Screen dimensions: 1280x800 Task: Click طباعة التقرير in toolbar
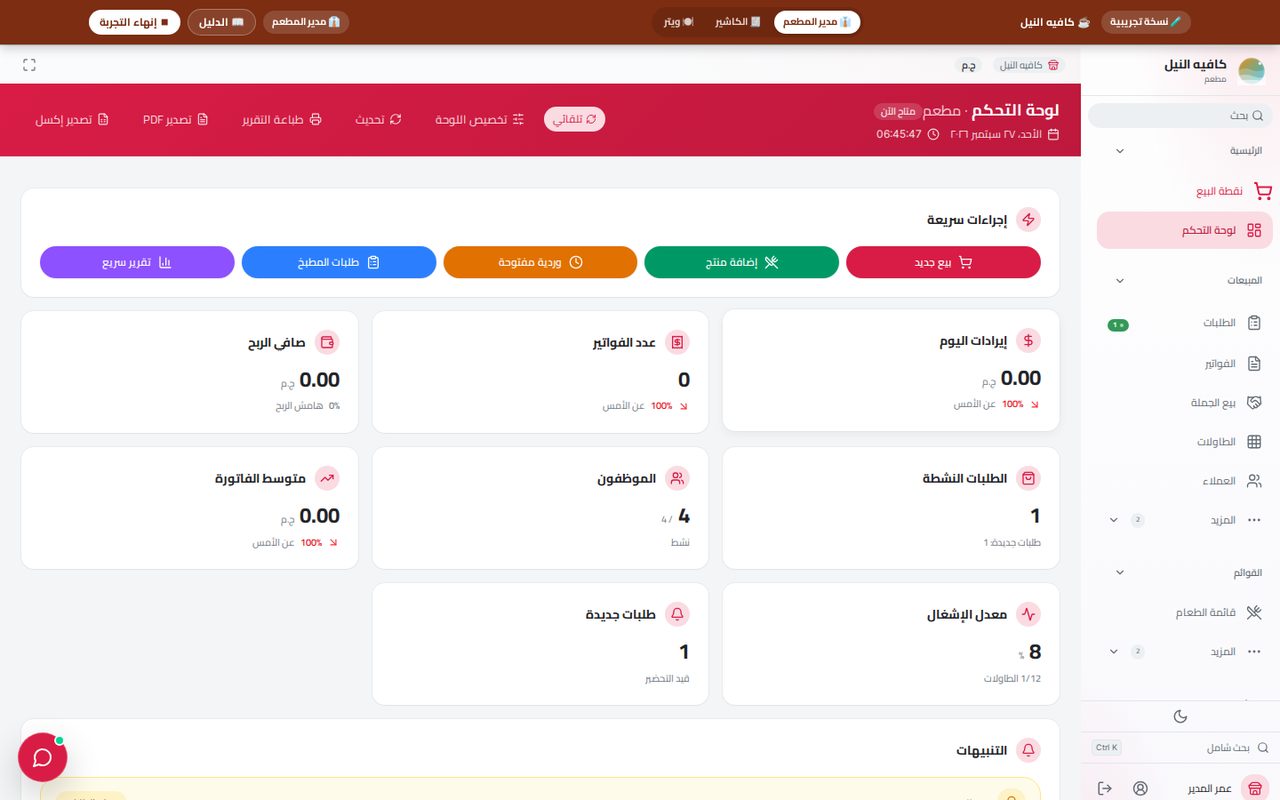[x=282, y=119]
